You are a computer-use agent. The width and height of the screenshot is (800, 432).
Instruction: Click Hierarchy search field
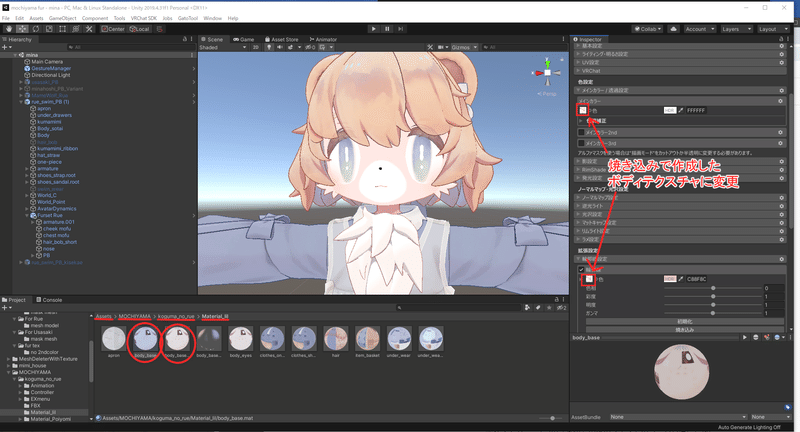(x=131, y=47)
